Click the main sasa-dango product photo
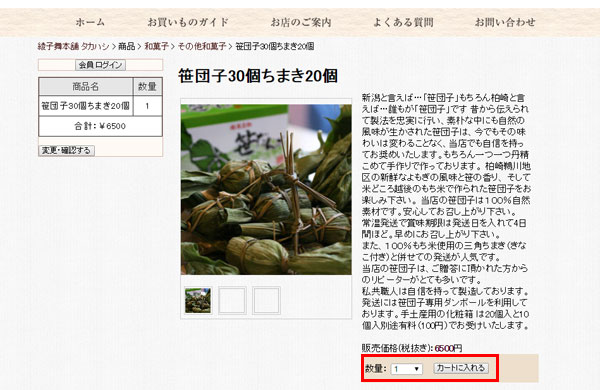 (266, 189)
